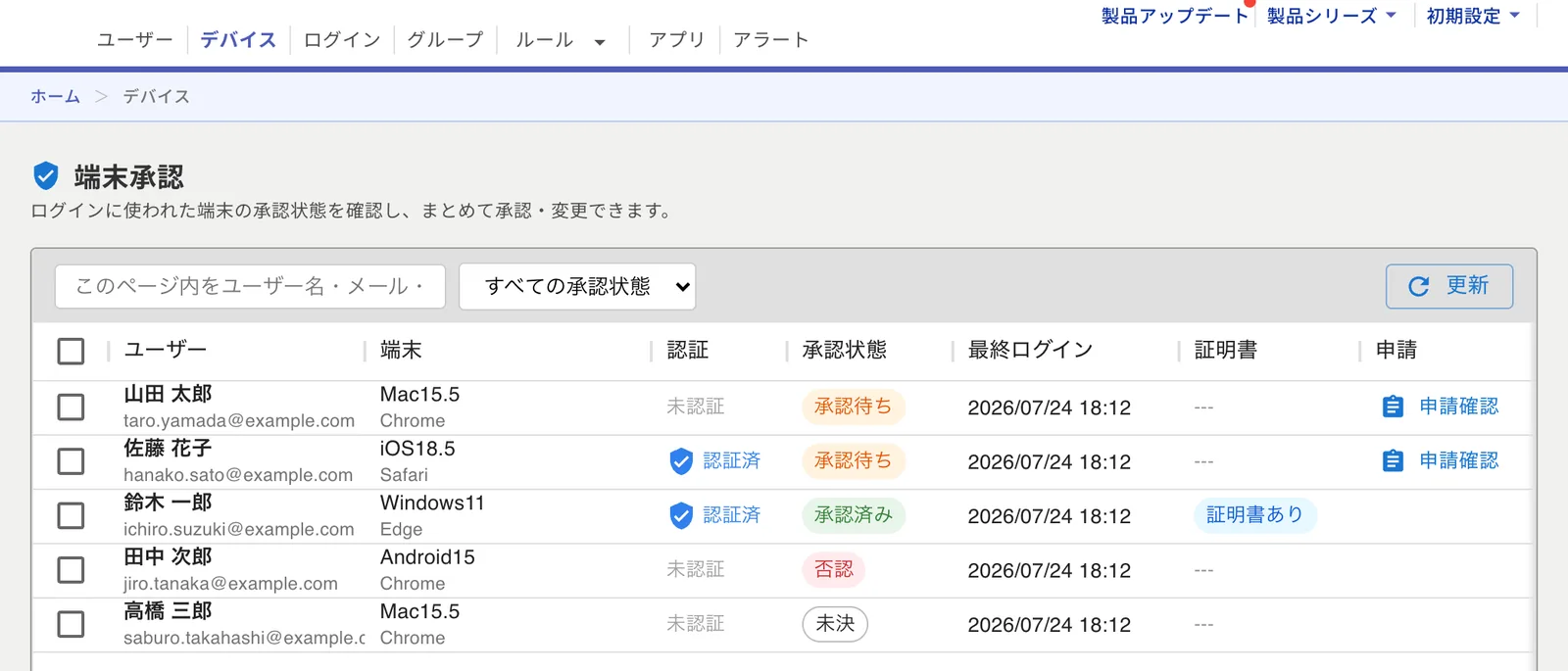This screenshot has width=1568, height=671.
Task: Click the Android15 device cell
Action: [427, 556]
